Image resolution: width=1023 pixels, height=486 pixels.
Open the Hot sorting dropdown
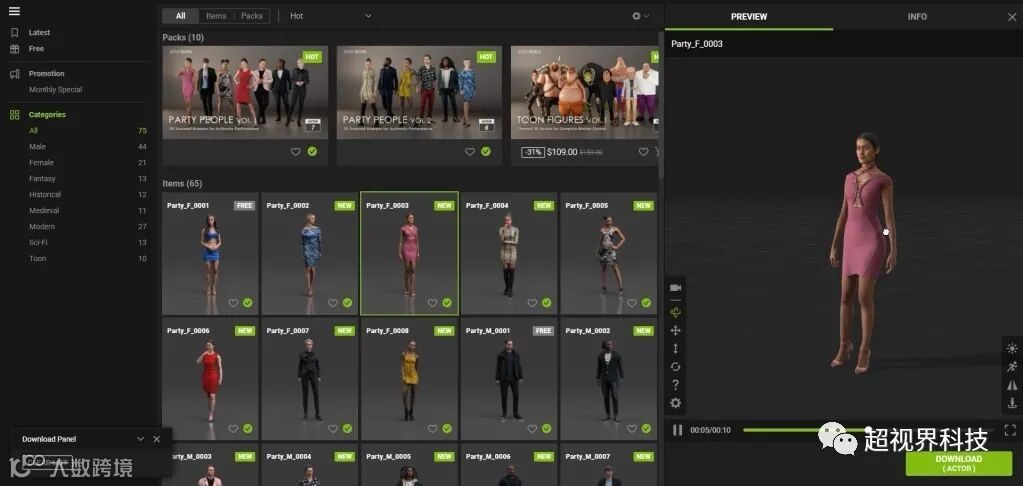click(x=331, y=16)
